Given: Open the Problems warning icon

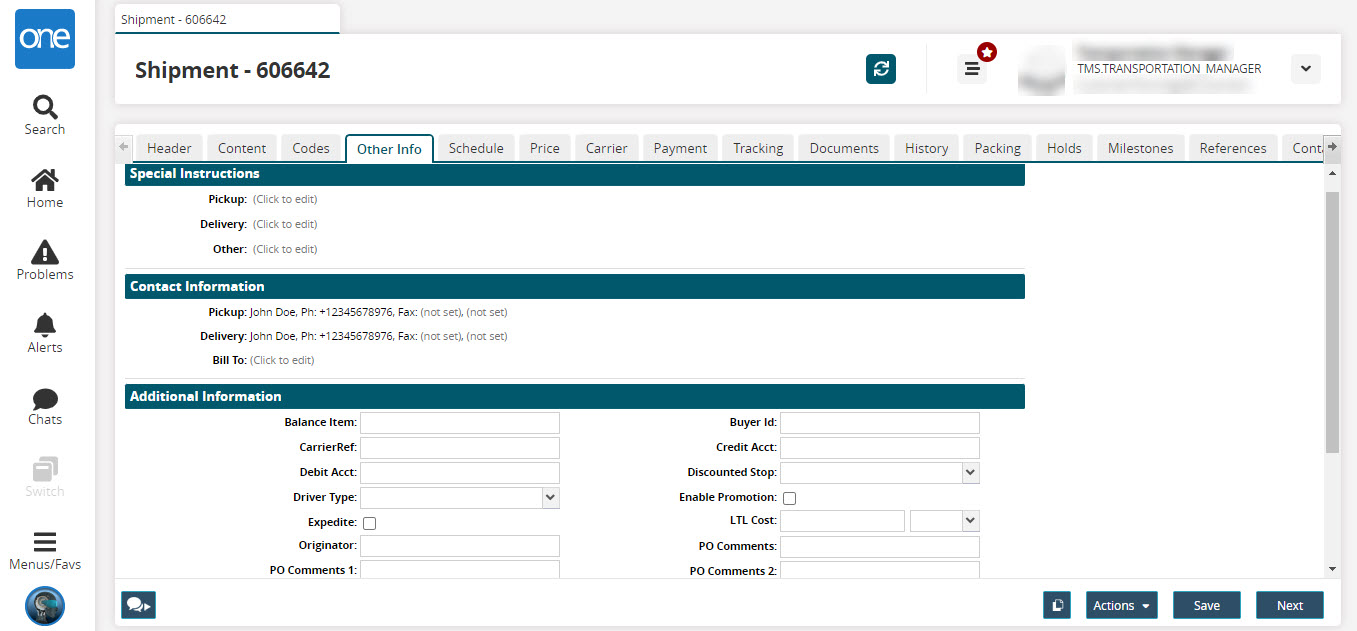Looking at the screenshot, I should click(x=45, y=253).
